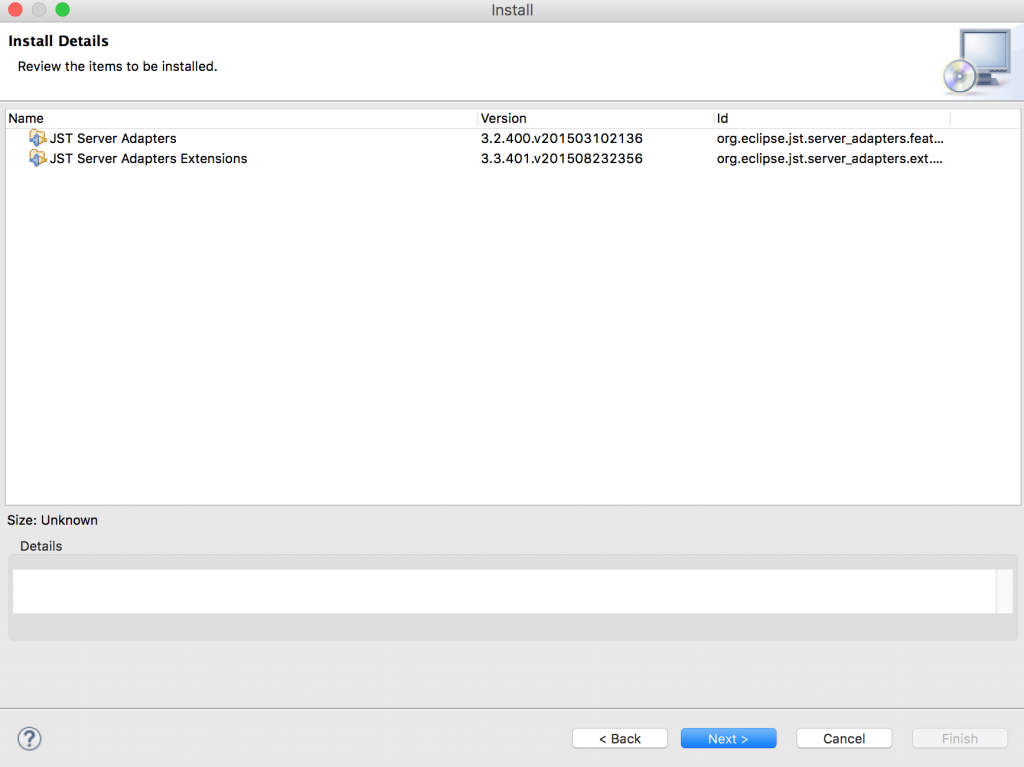This screenshot has height=767, width=1024.
Task: Open help via the question mark icon
Action: [29, 739]
